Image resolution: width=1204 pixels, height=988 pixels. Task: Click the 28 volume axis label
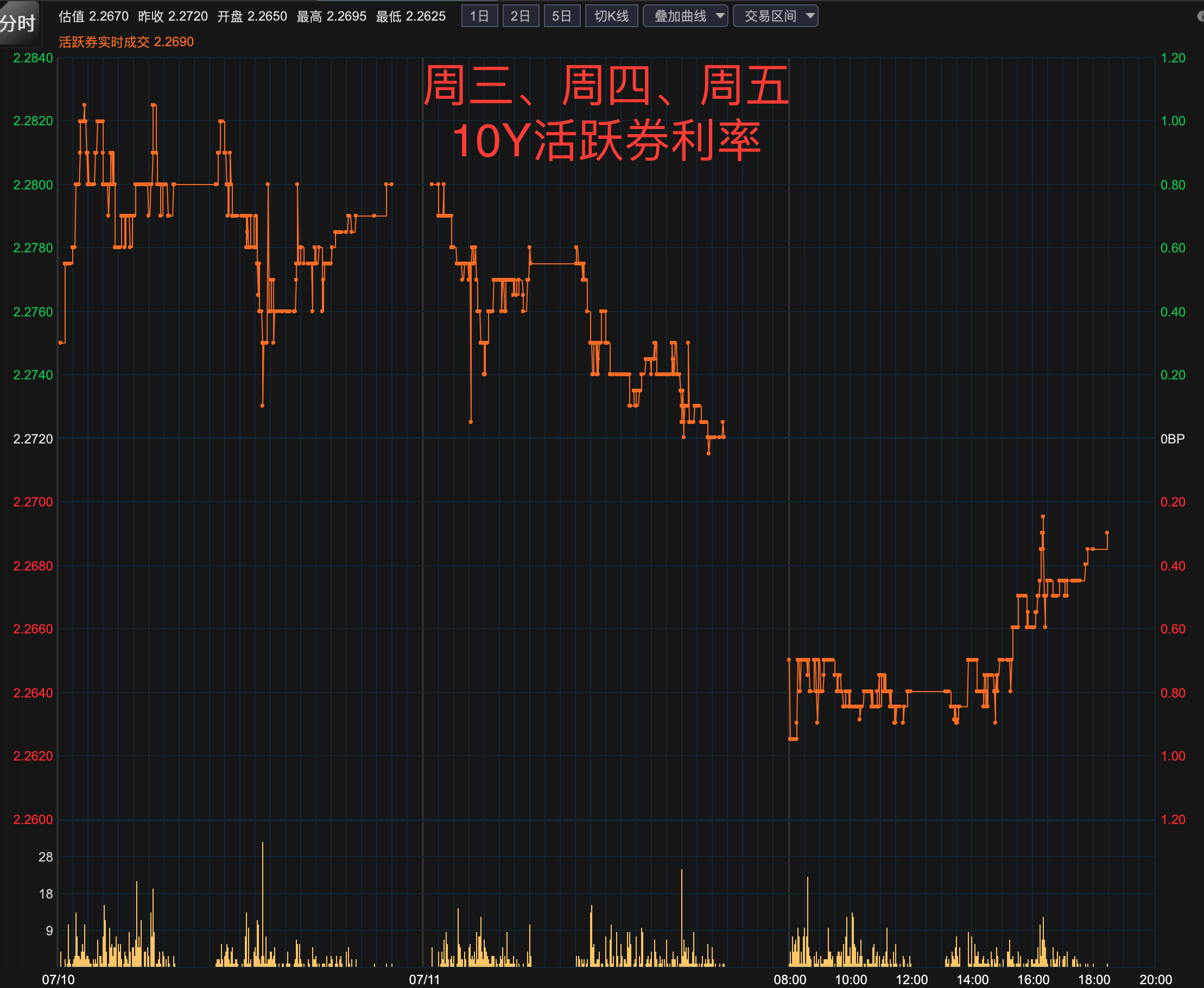pos(46,857)
